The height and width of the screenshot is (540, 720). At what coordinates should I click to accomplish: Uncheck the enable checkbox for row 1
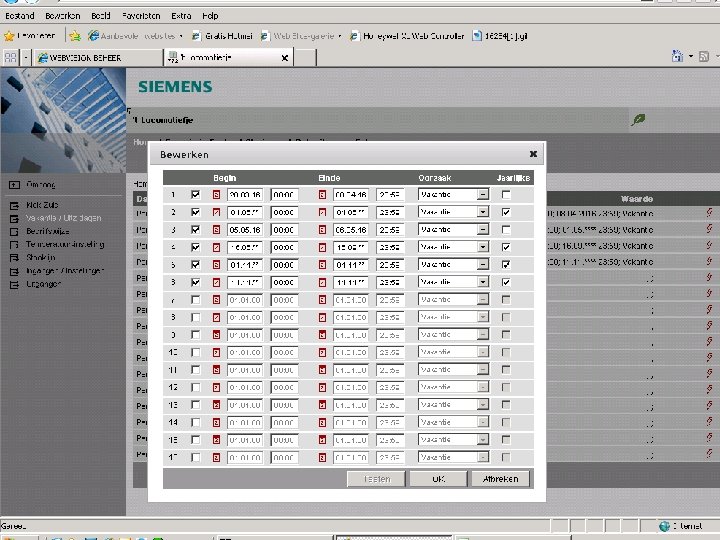click(x=195, y=195)
